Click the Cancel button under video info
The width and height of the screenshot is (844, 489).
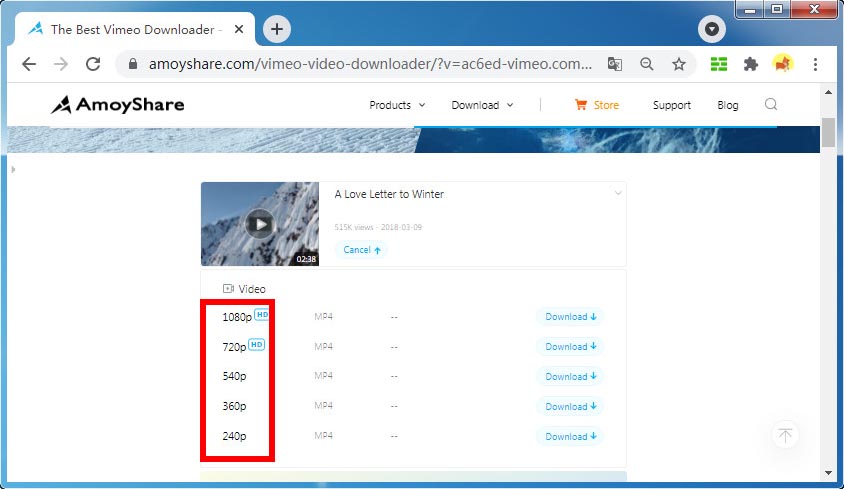click(x=361, y=250)
